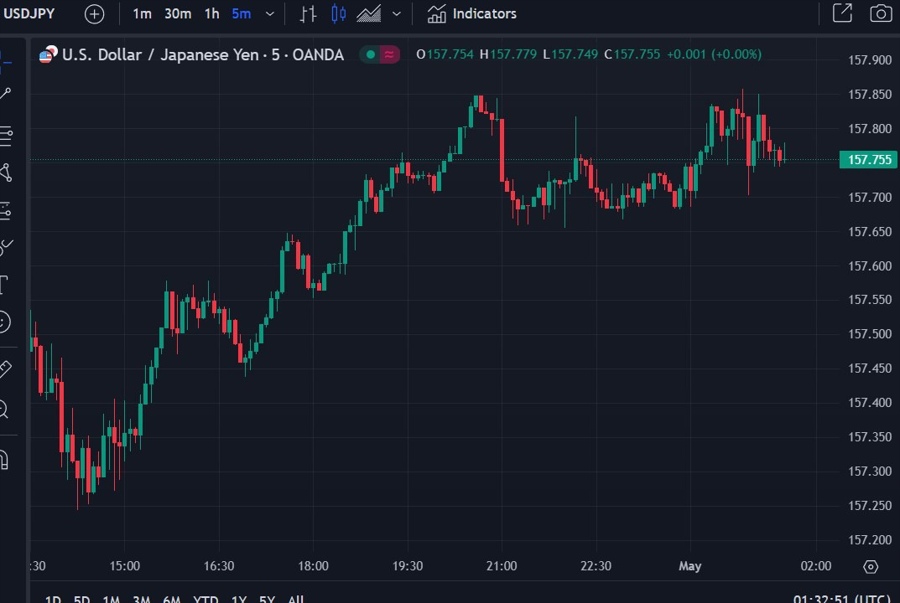Image resolution: width=900 pixels, height=603 pixels.
Task: Select the 1Y date range
Action: click(x=239, y=599)
